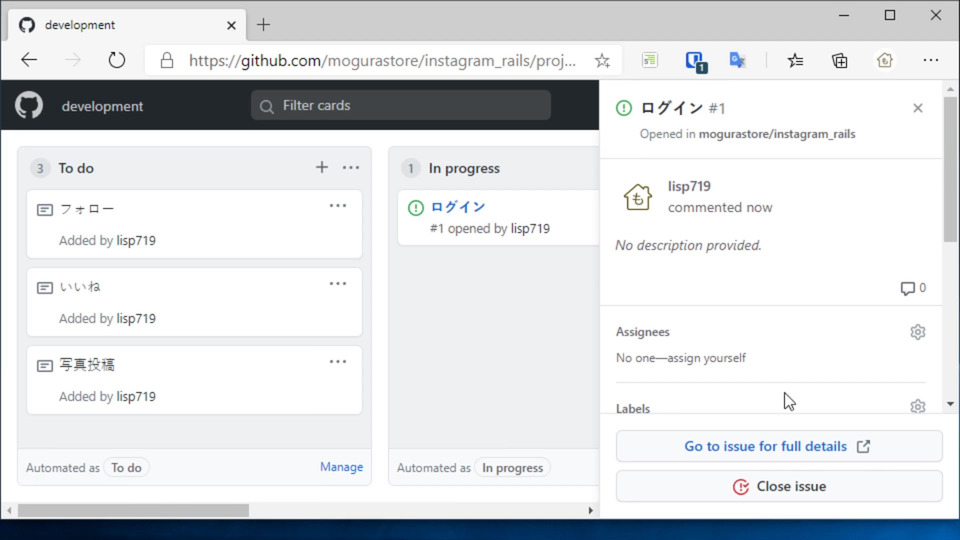Open the Google Translate extension icon
This screenshot has width=960, height=540.
pyautogui.click(x=737, y=60)
